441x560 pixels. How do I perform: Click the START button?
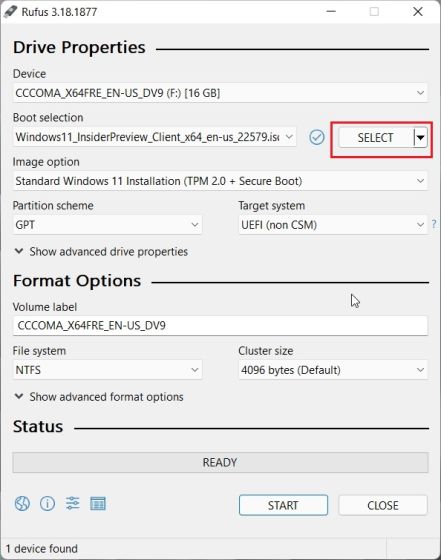tap(283, 505)
